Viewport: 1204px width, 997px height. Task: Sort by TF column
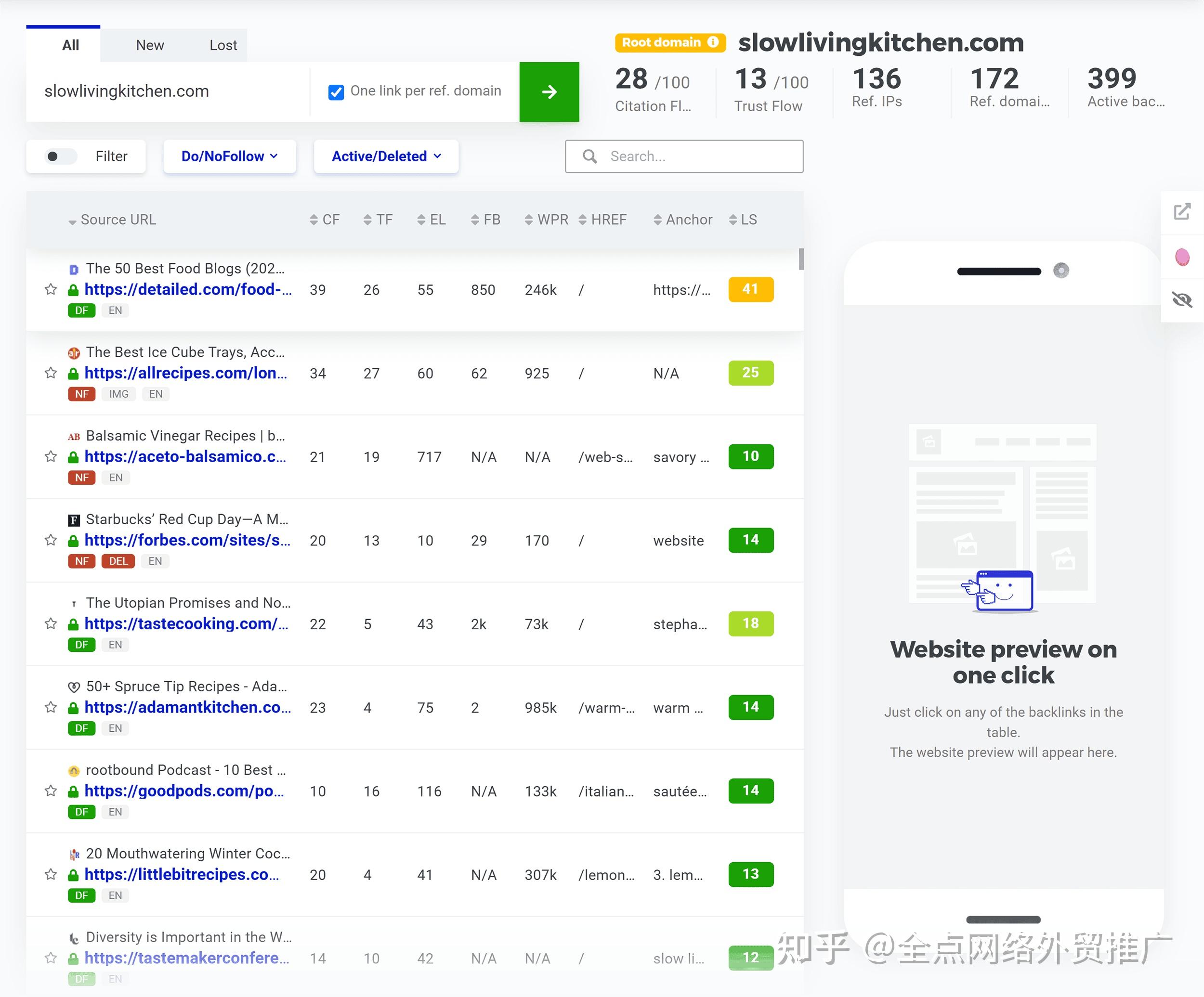click(378, 220)
